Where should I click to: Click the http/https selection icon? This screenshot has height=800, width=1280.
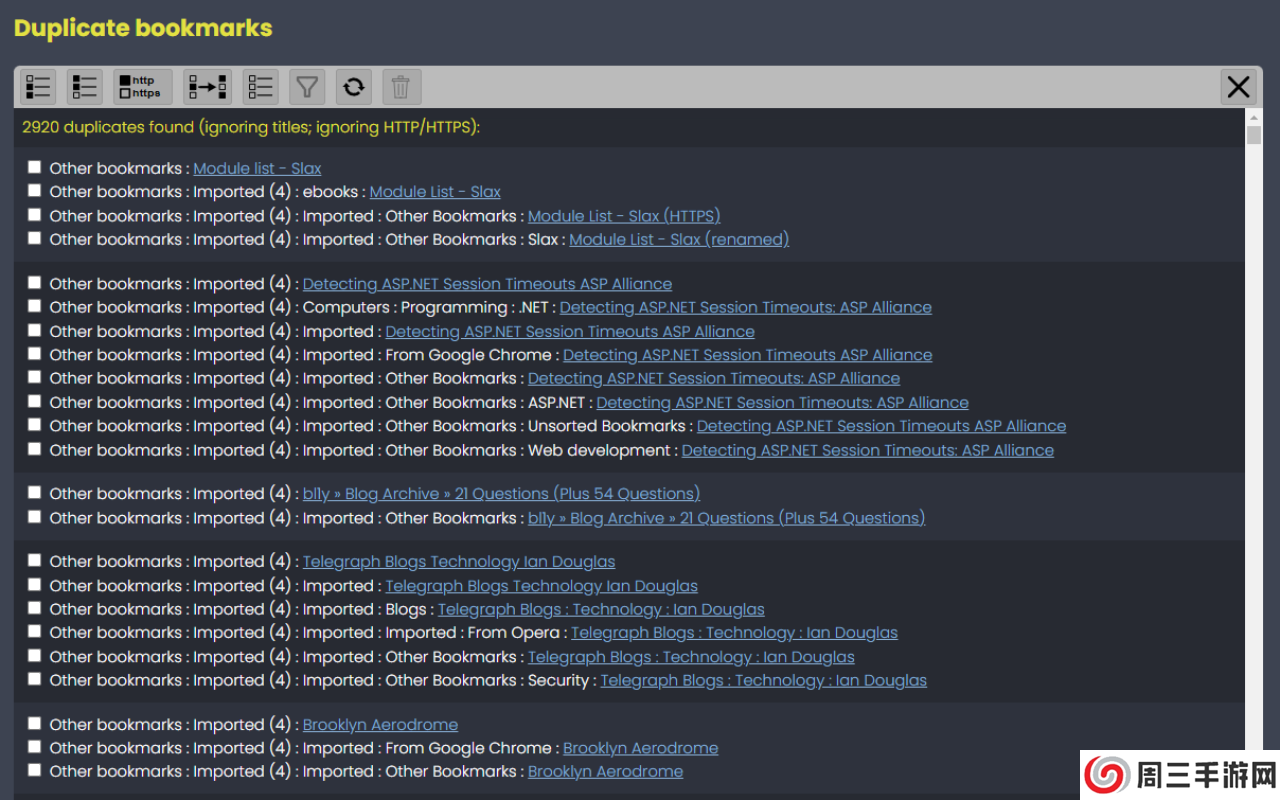click(x=142, y=87)
